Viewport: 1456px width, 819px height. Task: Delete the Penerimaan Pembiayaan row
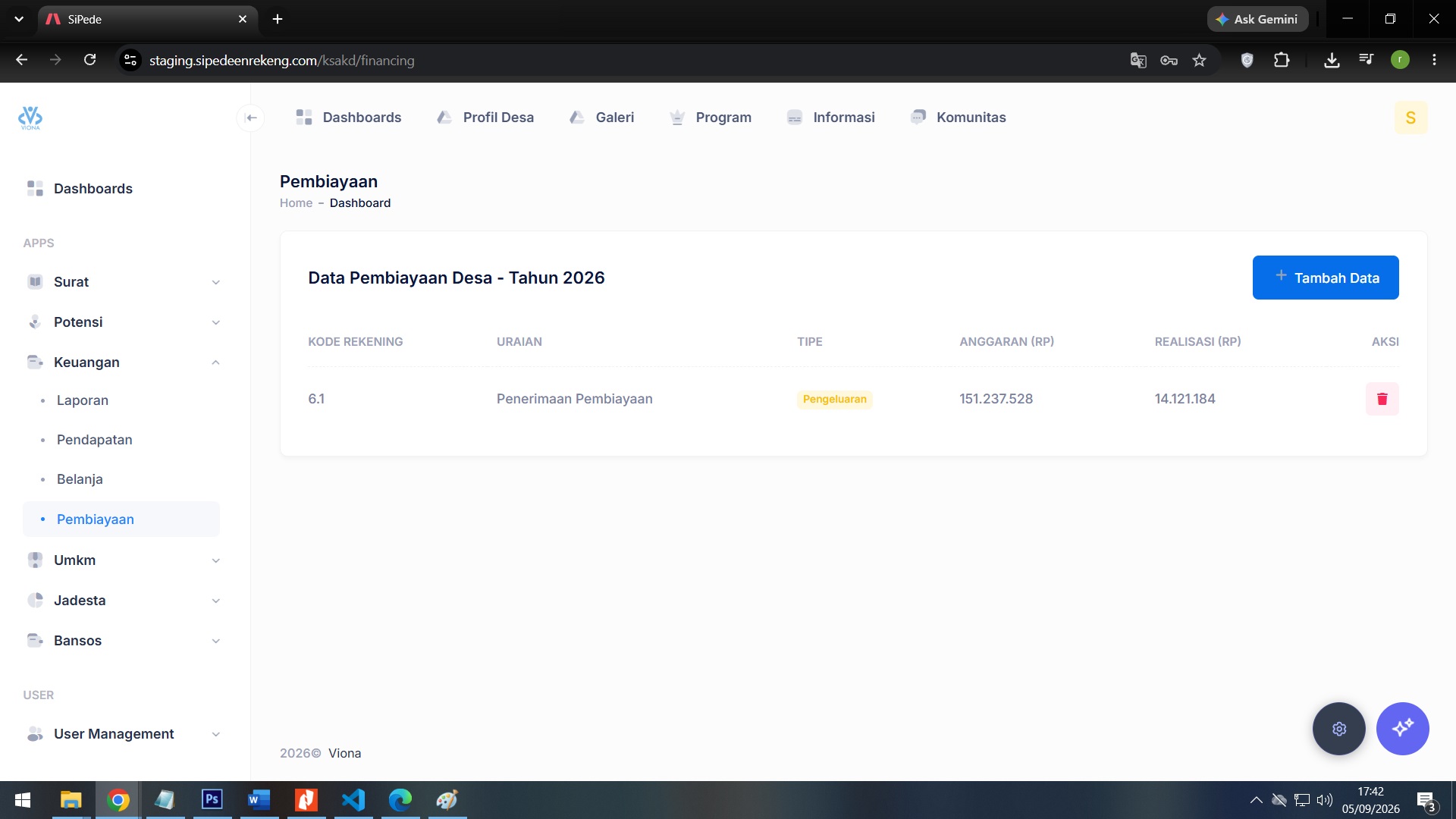[1382, 399]
